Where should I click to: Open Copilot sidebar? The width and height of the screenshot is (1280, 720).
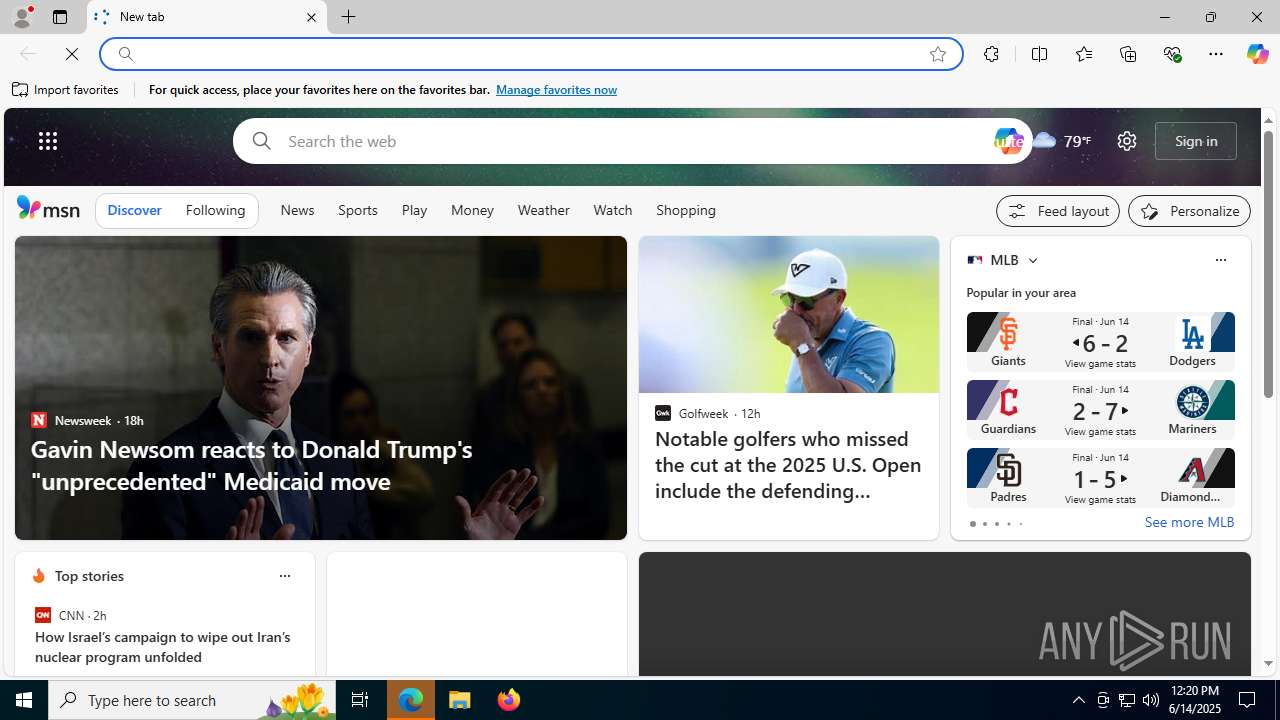pos(1257,54)
